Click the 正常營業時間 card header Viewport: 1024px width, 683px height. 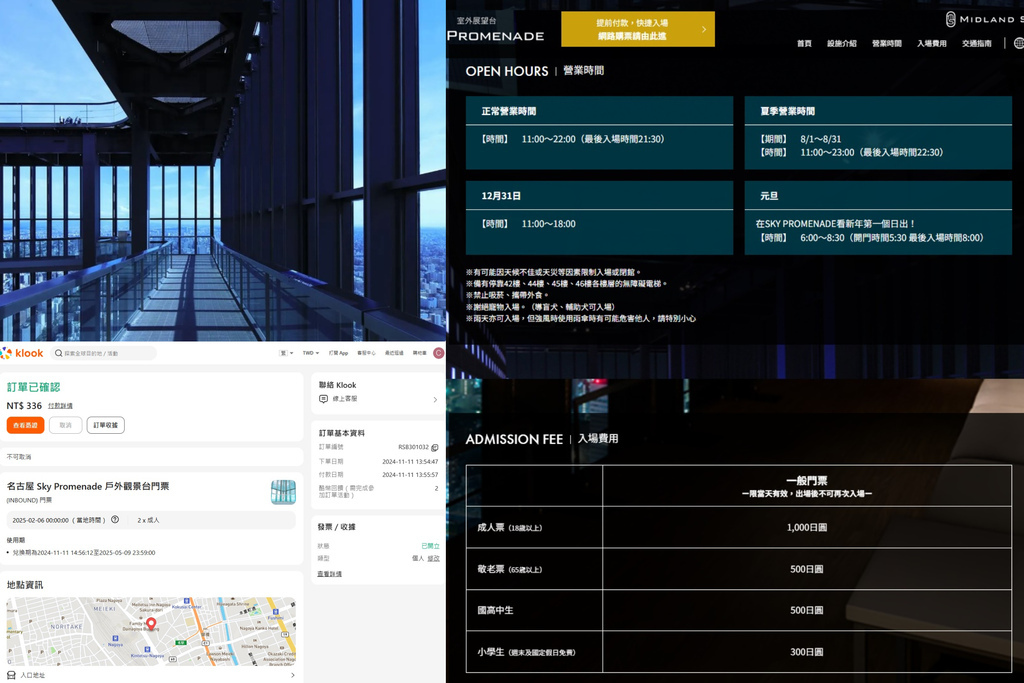coord(600,111)
